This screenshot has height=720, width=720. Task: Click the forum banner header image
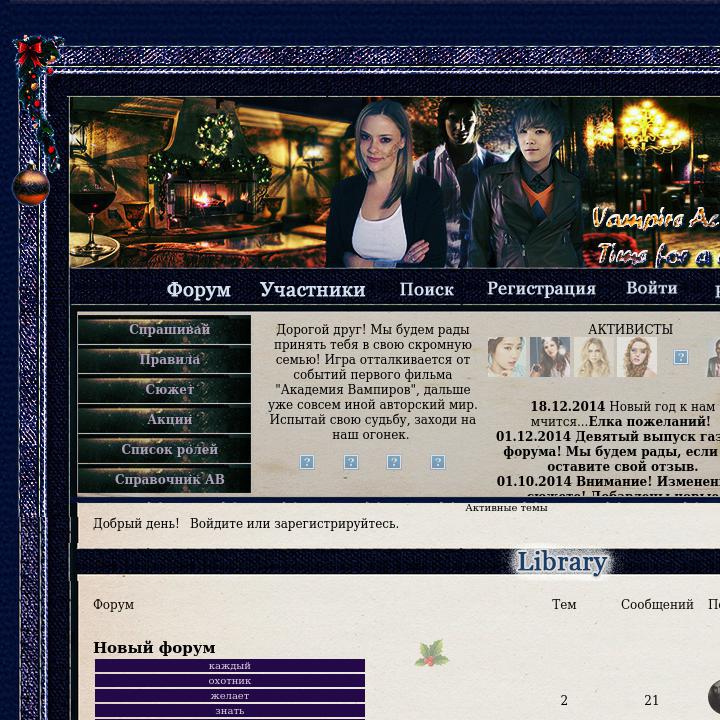[394, 182]
